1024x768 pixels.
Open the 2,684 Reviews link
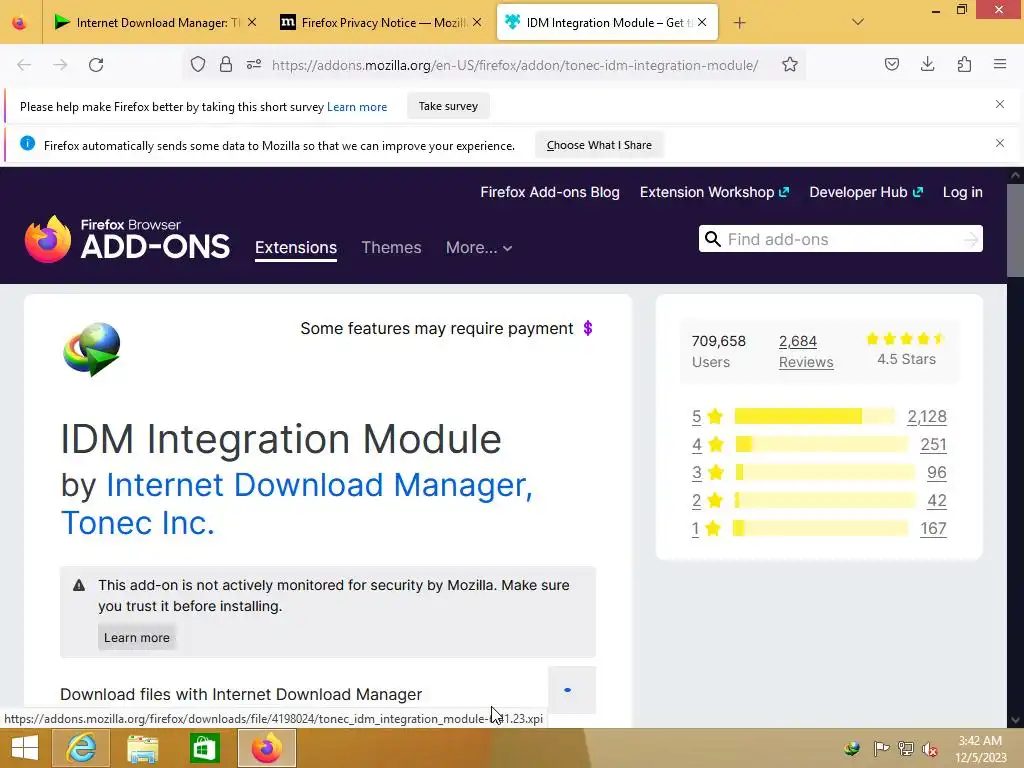coord(806,351)
